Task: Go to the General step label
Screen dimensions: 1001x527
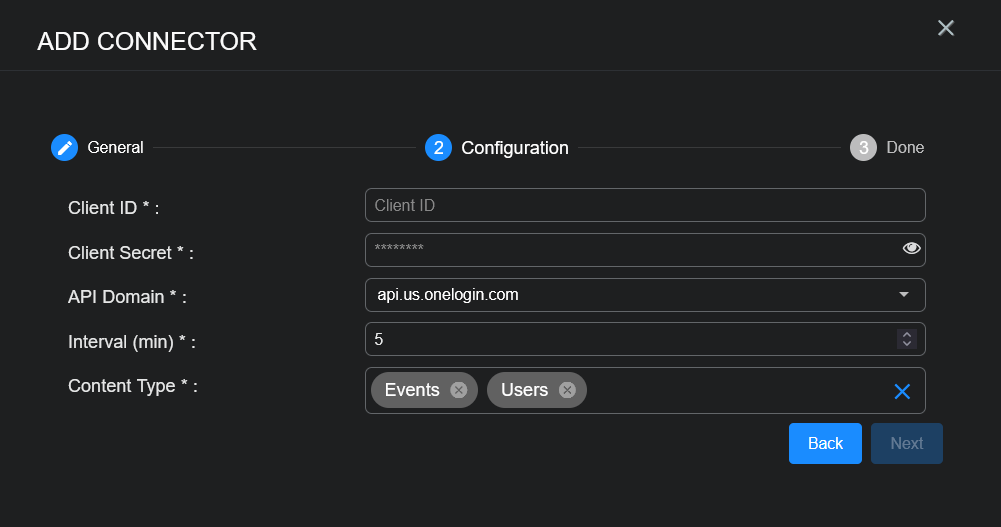Action: 115,148
